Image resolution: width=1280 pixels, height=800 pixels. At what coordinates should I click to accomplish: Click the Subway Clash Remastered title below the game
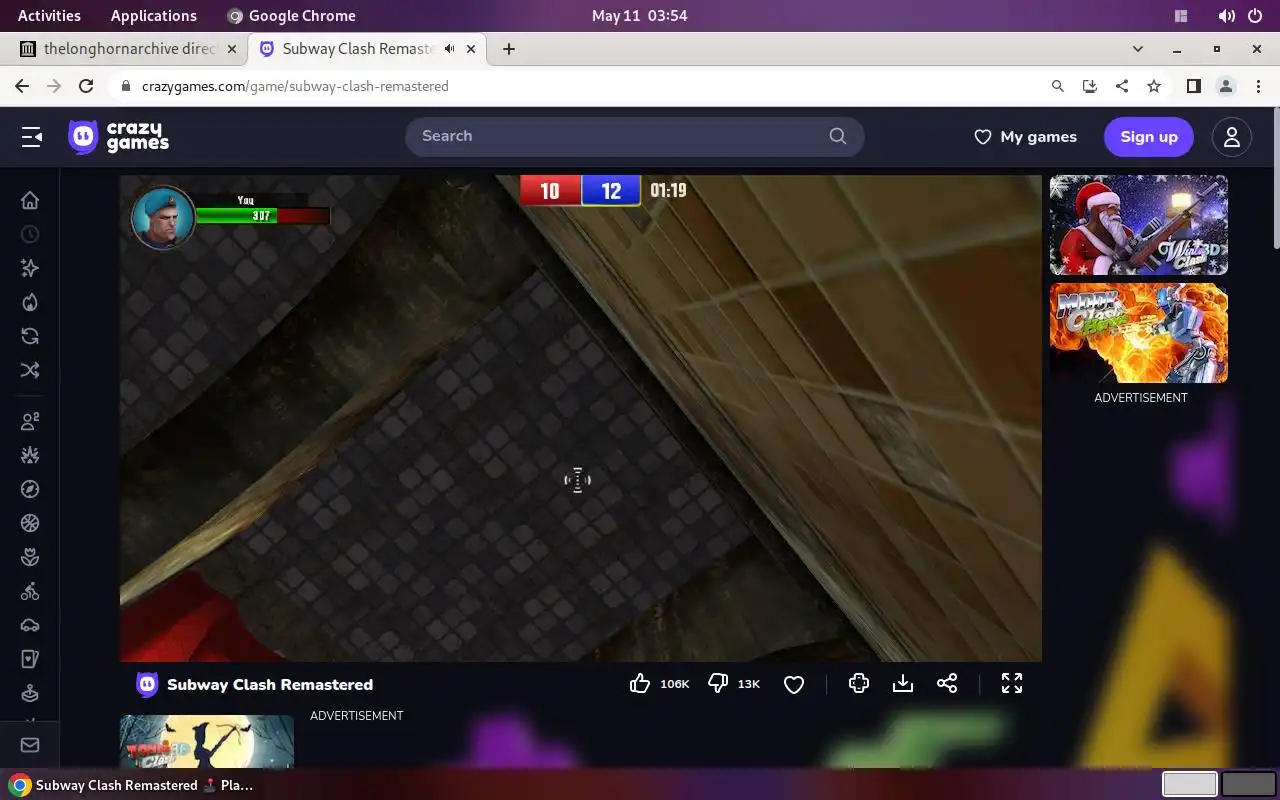click(270, 685)
